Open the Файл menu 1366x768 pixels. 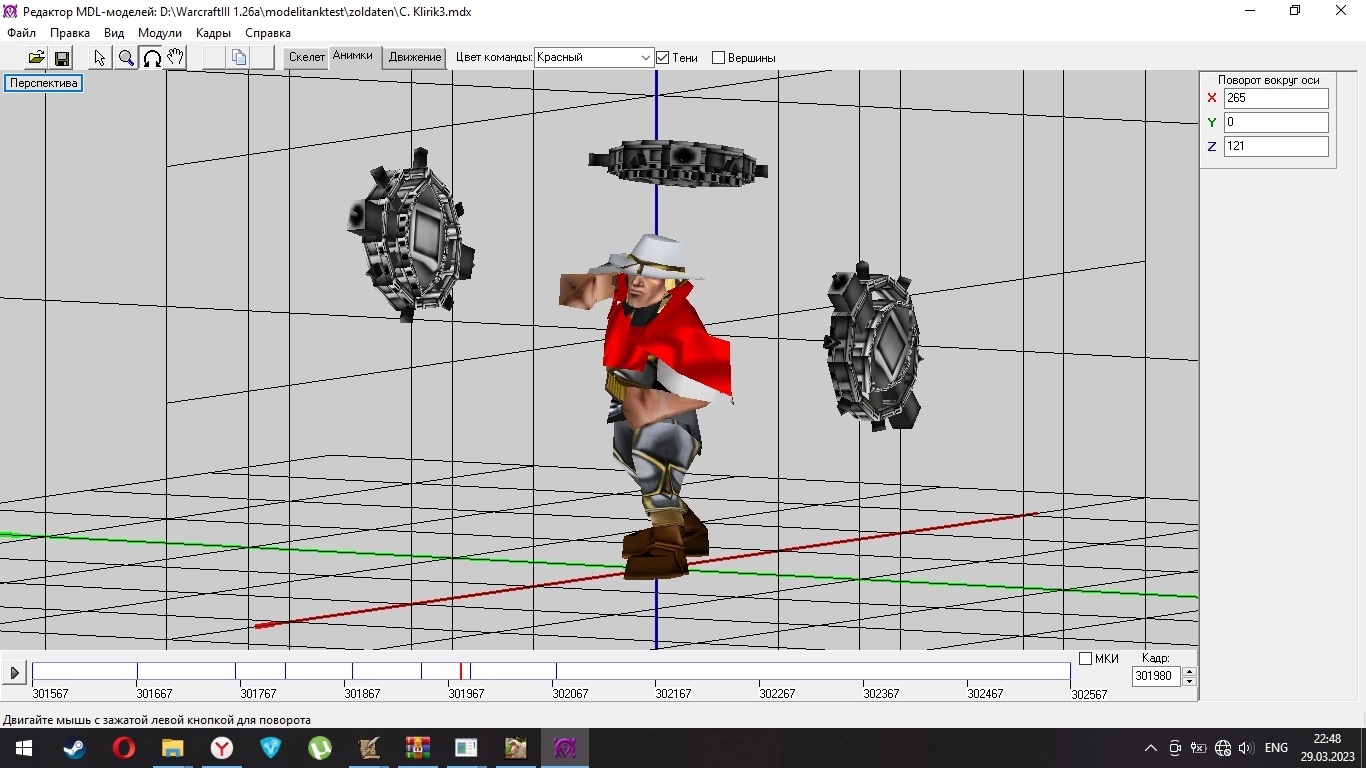[x=21, y=33]
